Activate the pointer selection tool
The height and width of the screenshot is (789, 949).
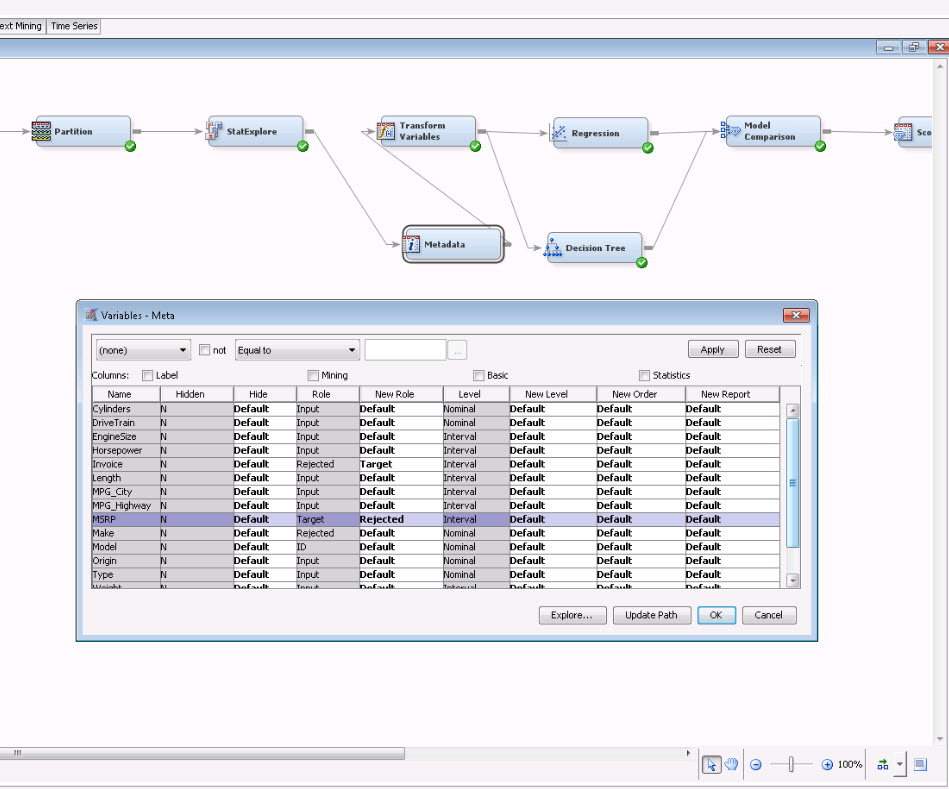coord(712,764)
